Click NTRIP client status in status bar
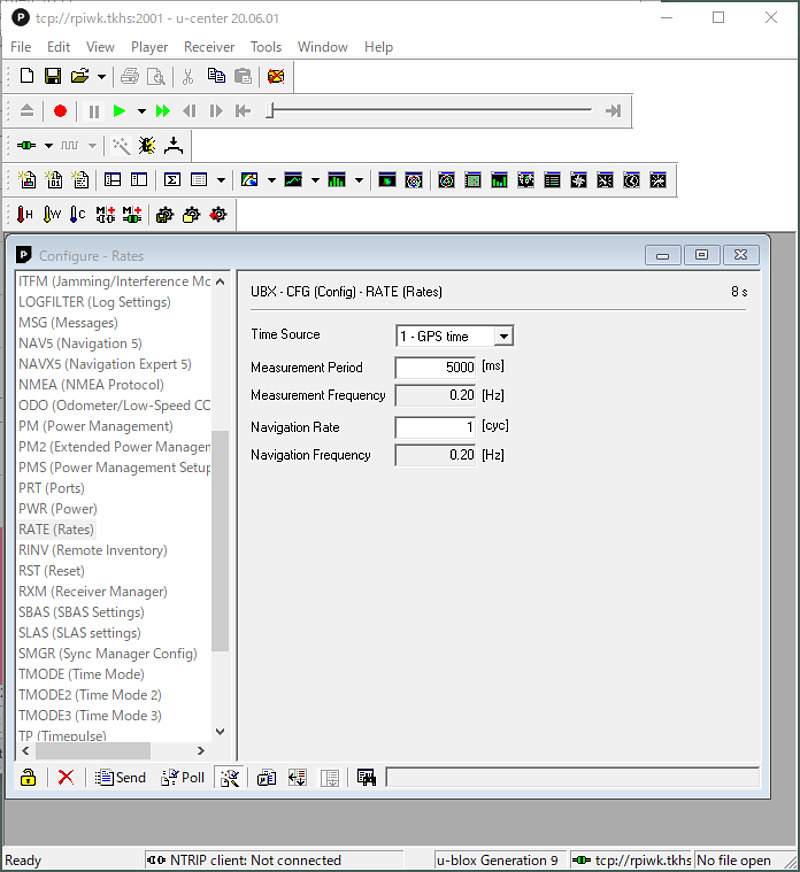The image size is (800, 872). point(274,860)
